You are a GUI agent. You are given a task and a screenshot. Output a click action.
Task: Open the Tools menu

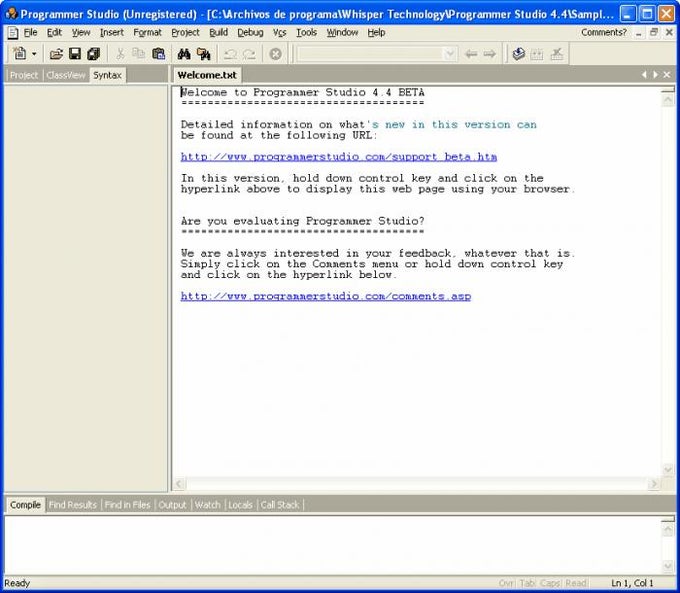tap(307, 33)
